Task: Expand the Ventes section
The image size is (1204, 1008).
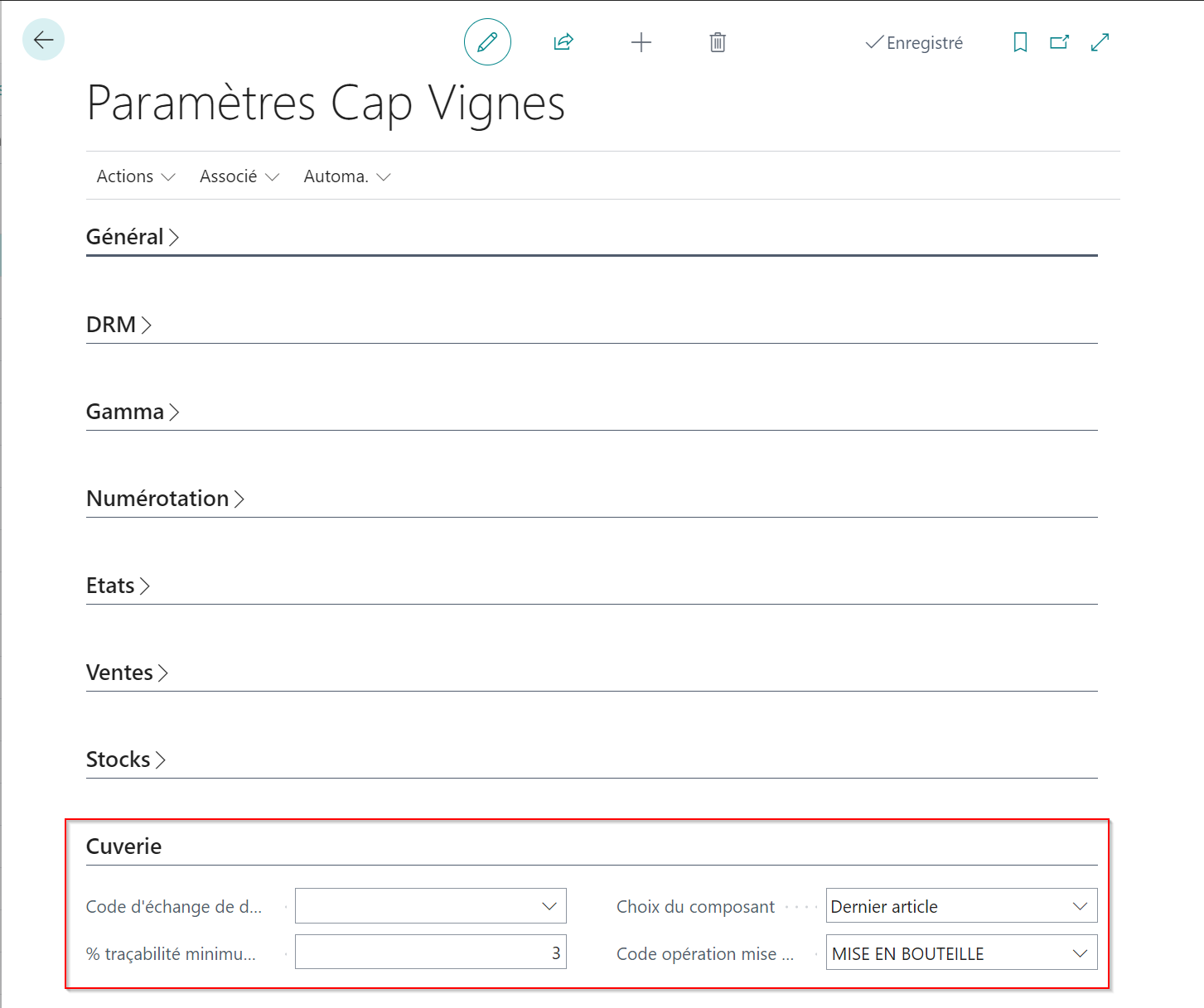Action: click(128, 672)
